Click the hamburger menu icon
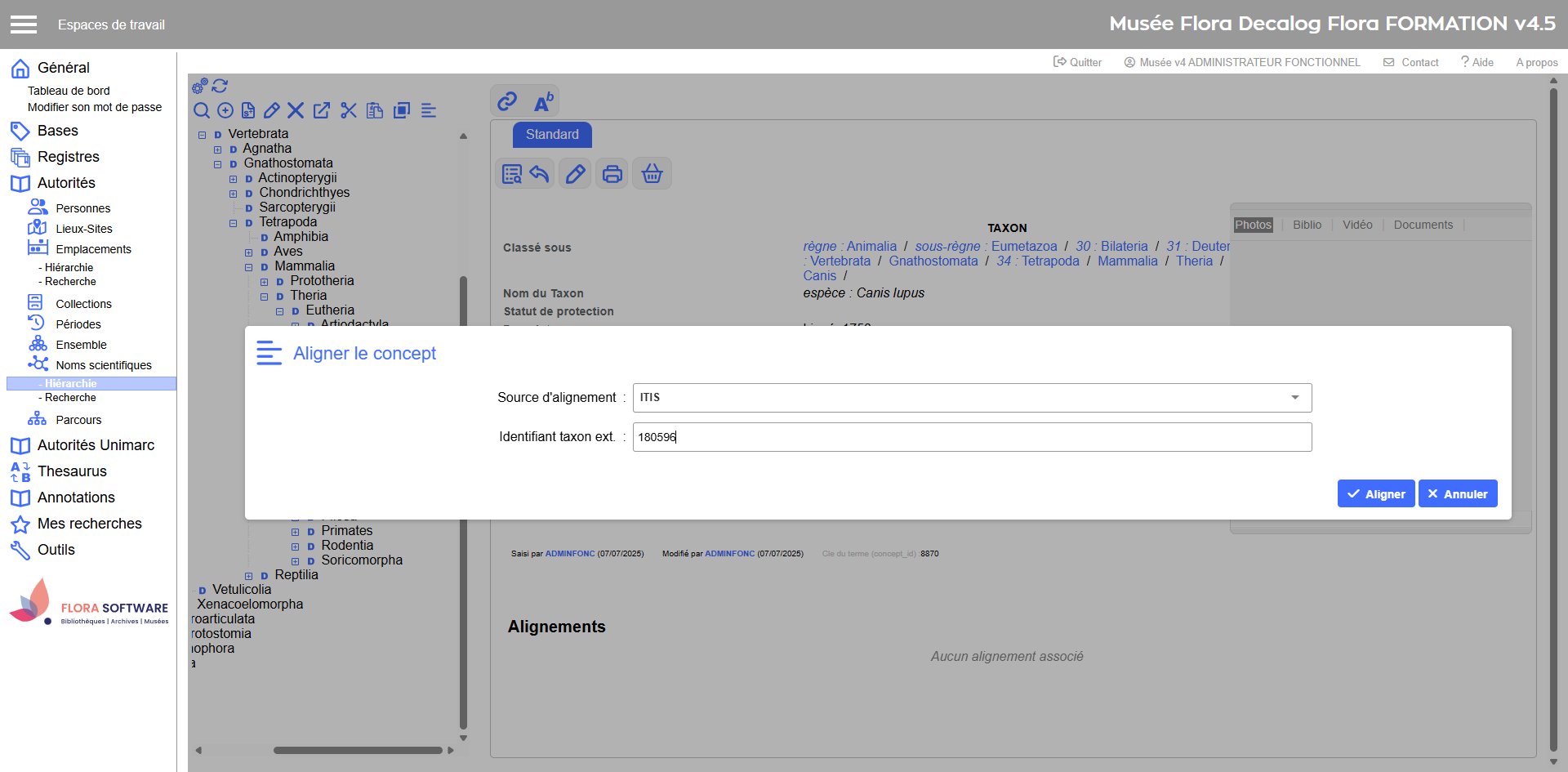This screenshot has height=772, width=1568. (24, 25)
